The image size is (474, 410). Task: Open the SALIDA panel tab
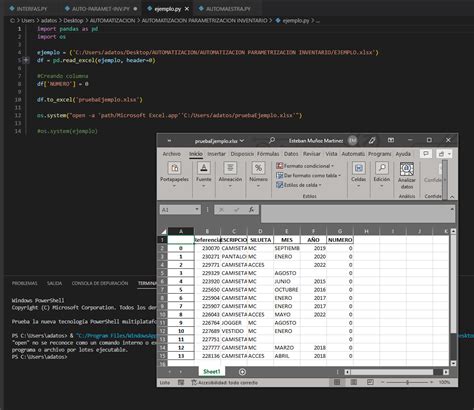(54, 283)
